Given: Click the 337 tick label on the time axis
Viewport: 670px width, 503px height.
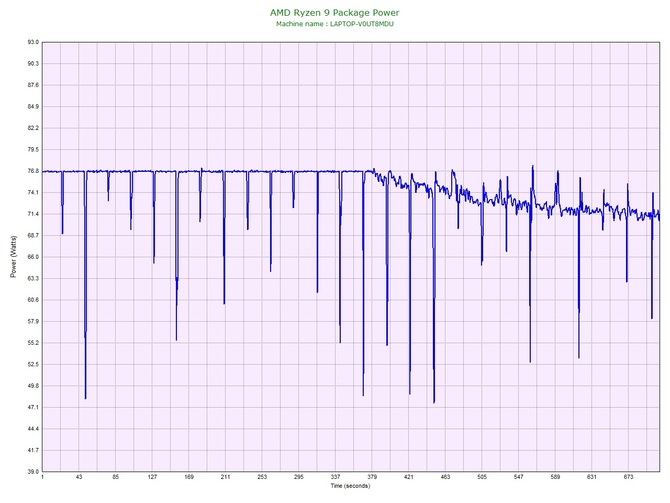Looking at the screenshot, I should [336, 478].
